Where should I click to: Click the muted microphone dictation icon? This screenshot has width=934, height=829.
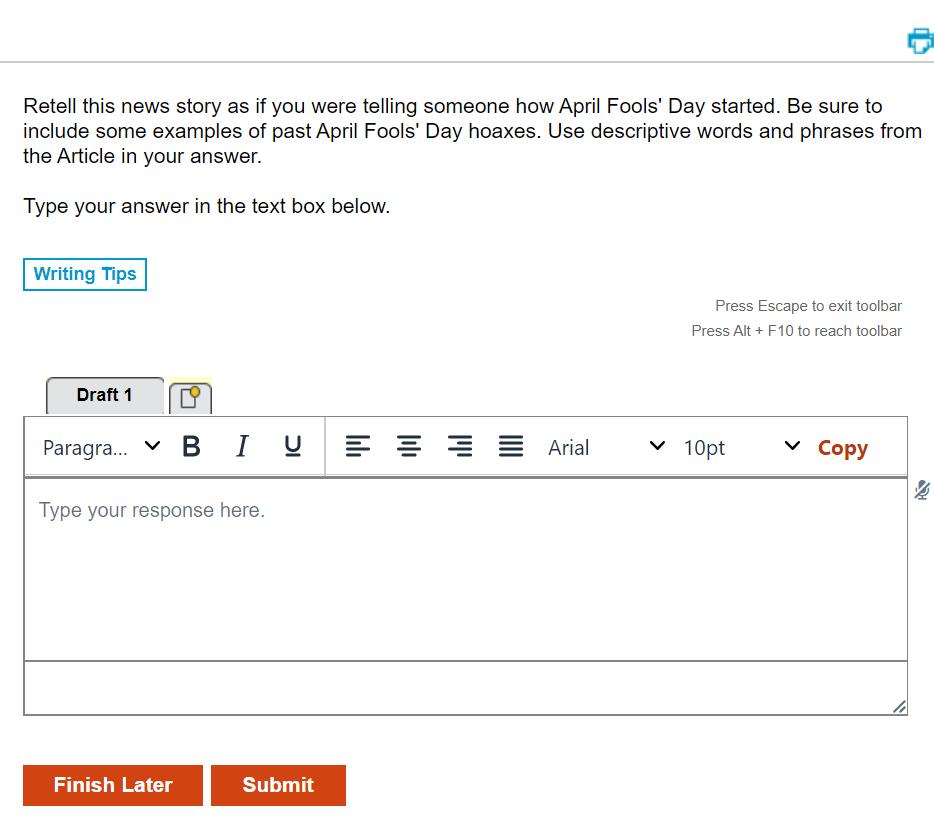(921, 490)
